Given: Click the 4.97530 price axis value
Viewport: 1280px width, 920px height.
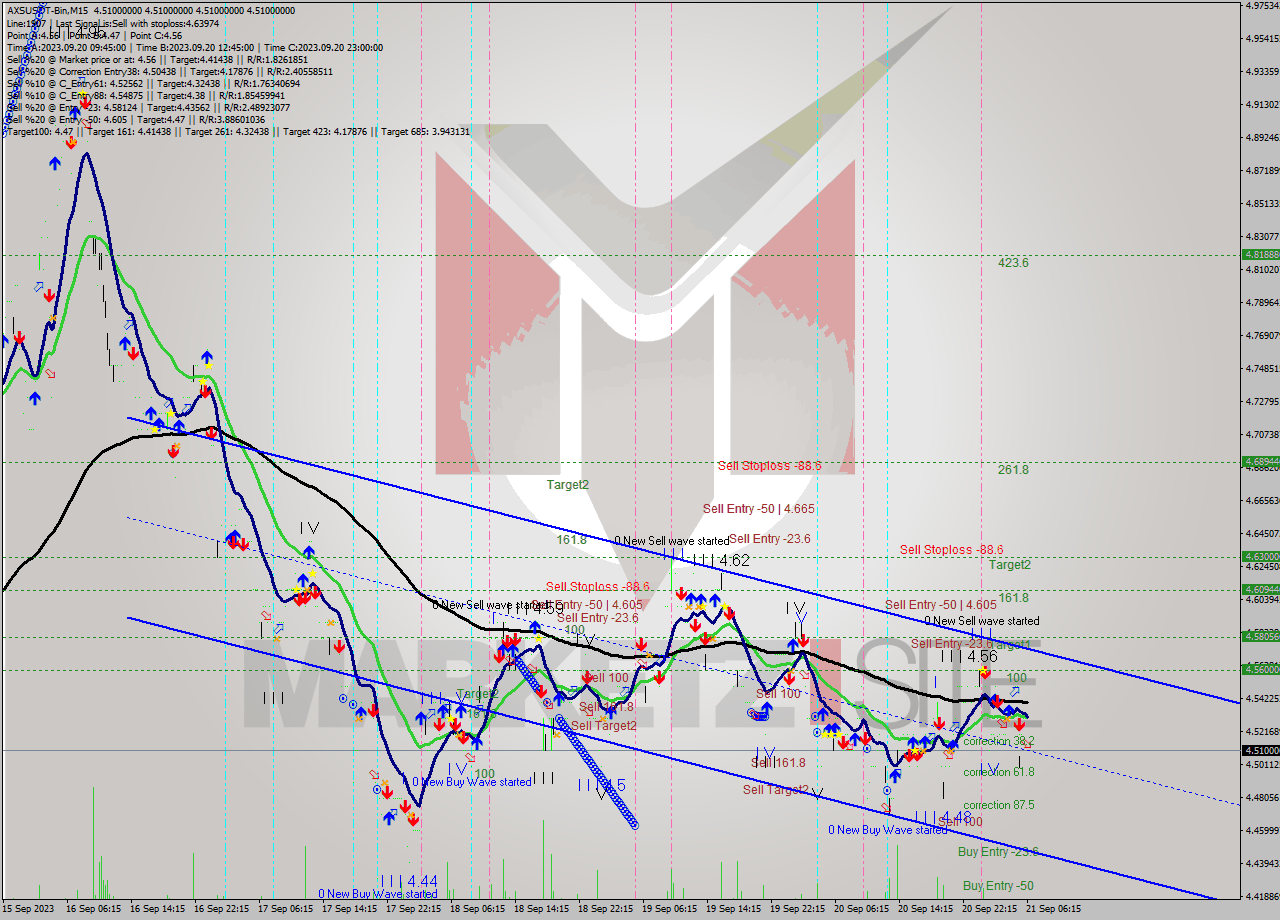Looking at the screenshot, I should [1261, 6].
